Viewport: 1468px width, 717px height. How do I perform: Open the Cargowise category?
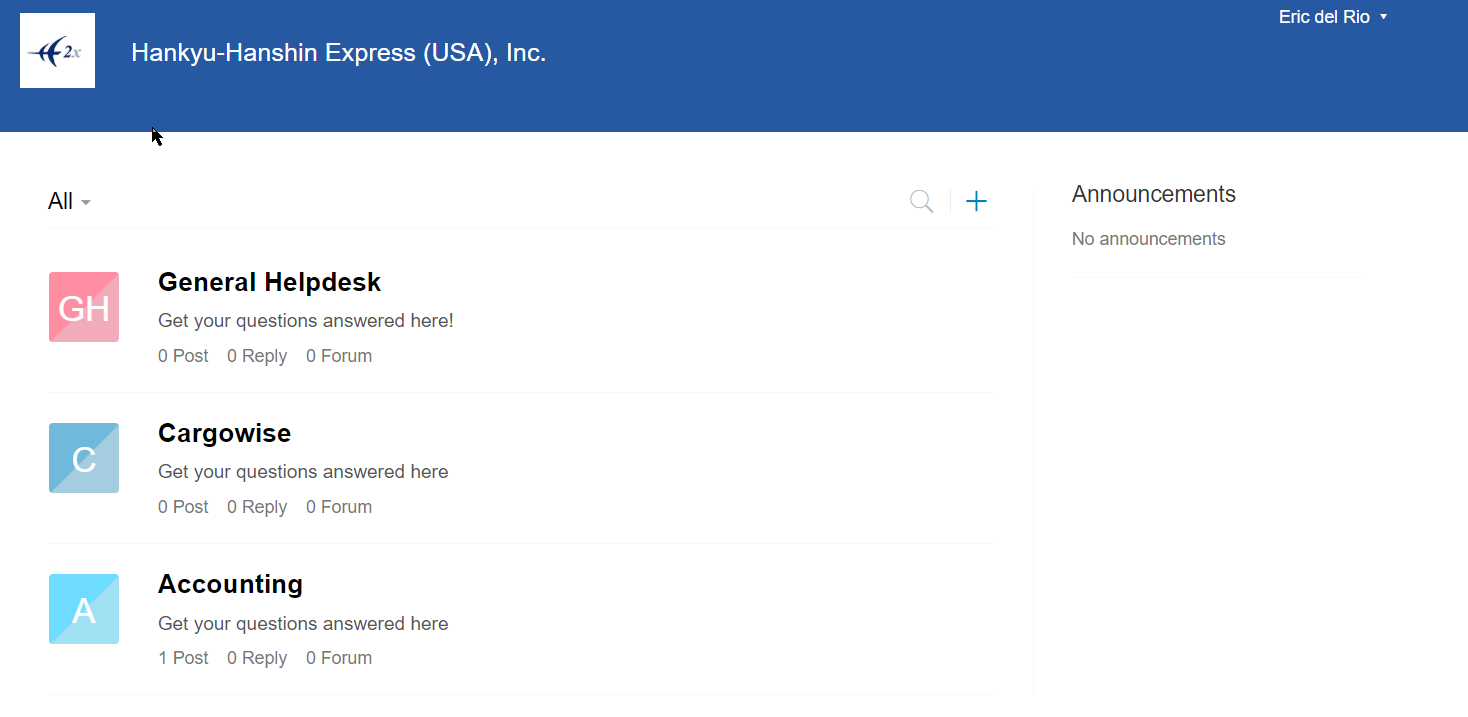(224, 434)
